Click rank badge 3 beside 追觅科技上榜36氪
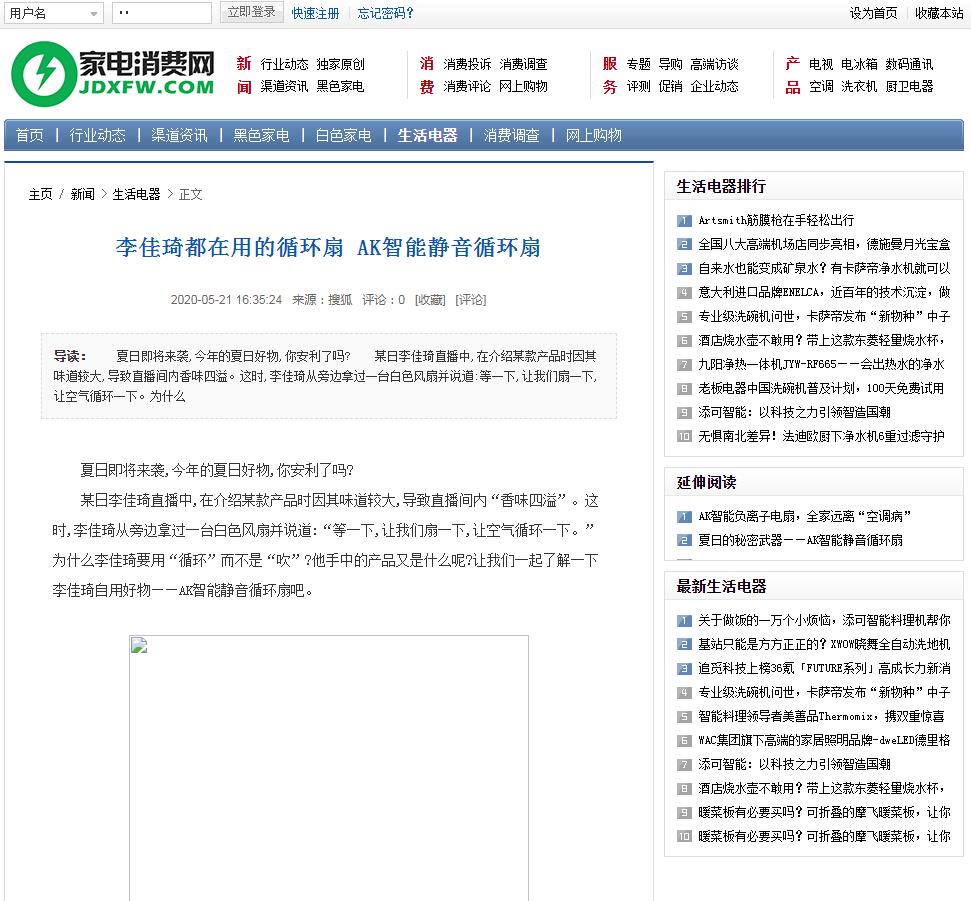 (684, 669)
